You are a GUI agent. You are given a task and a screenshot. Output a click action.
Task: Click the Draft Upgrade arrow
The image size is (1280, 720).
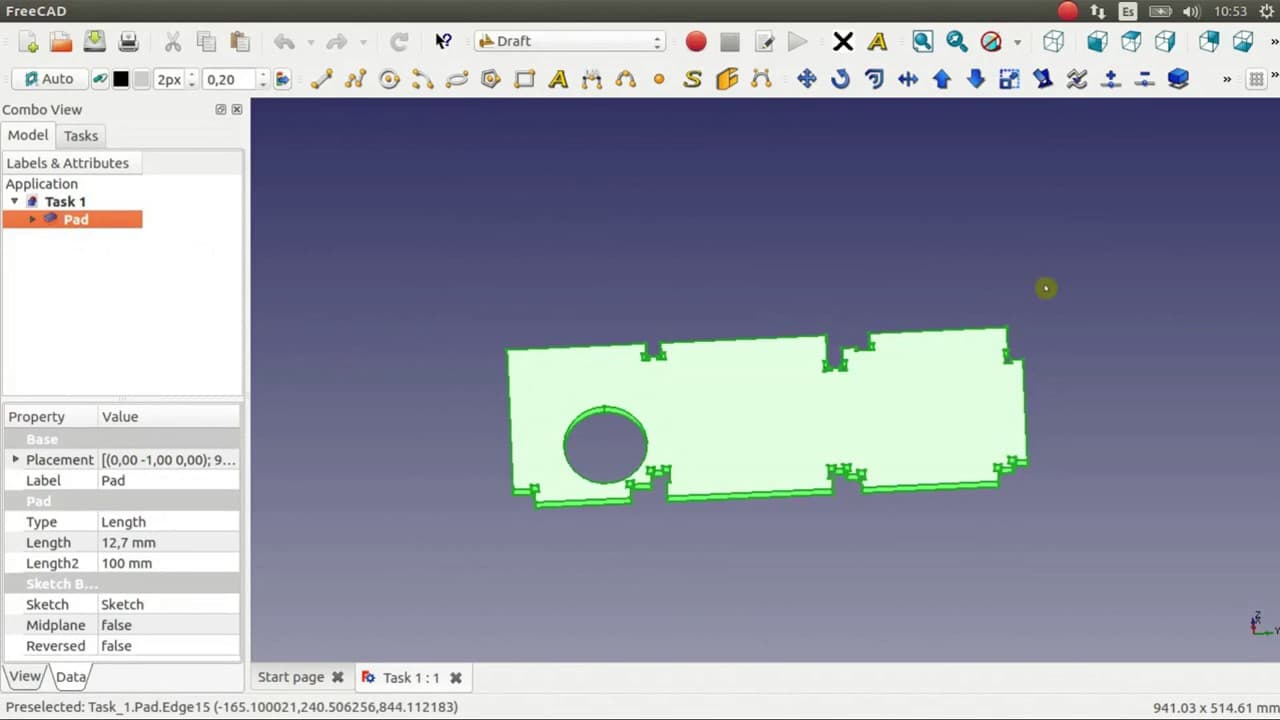coord(942,79)
